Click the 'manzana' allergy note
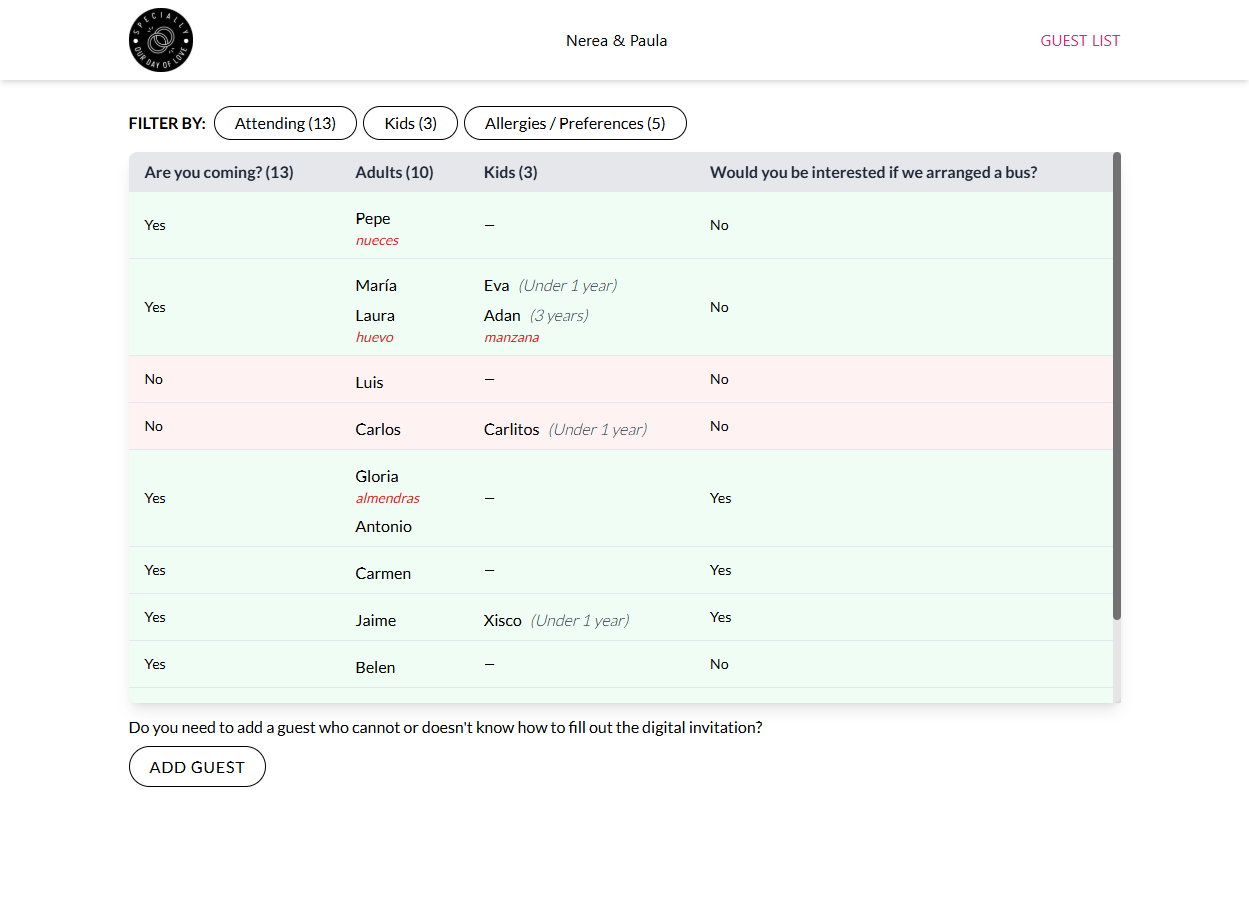 (511, 338)
